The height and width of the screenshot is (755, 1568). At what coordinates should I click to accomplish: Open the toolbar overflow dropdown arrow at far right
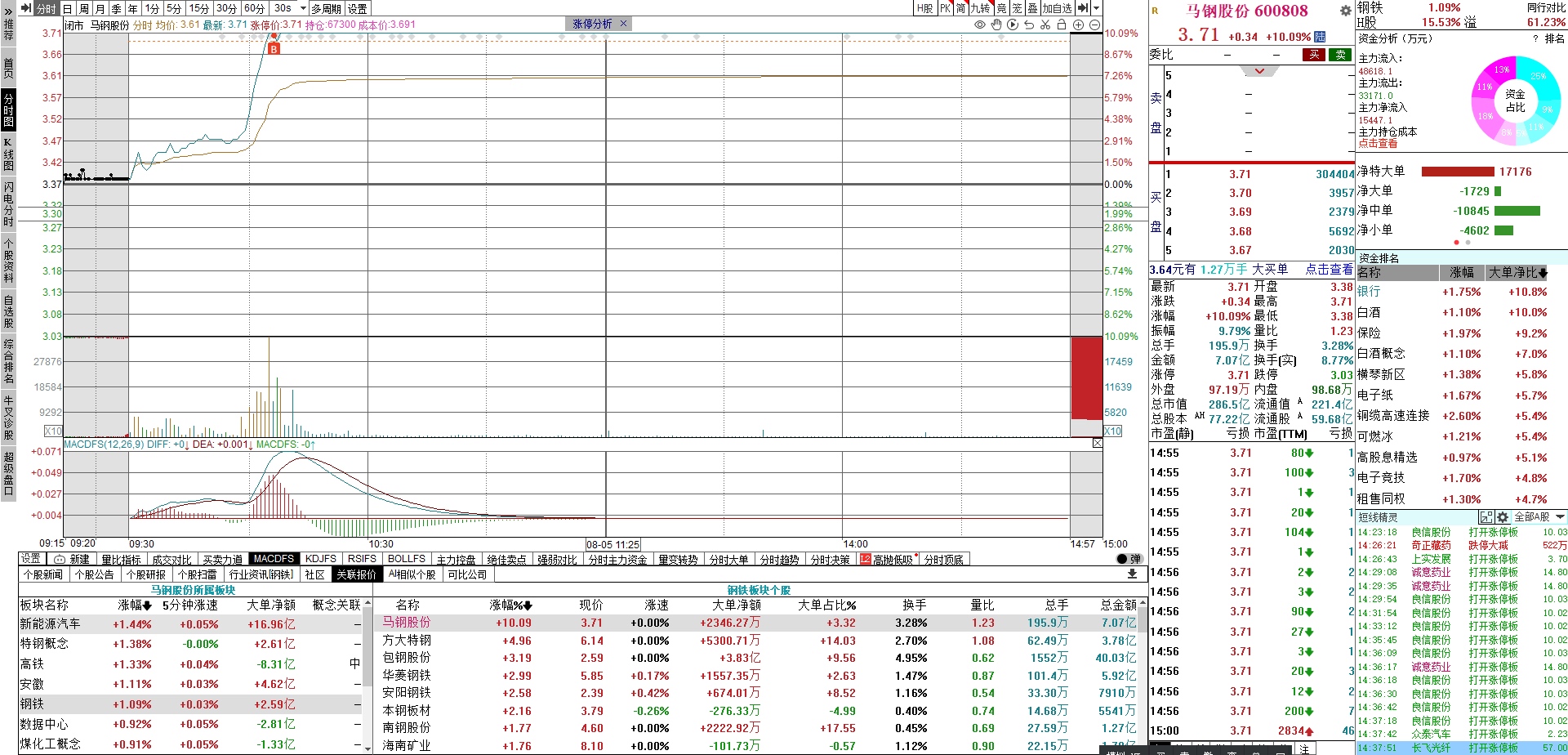[1097, 8]
